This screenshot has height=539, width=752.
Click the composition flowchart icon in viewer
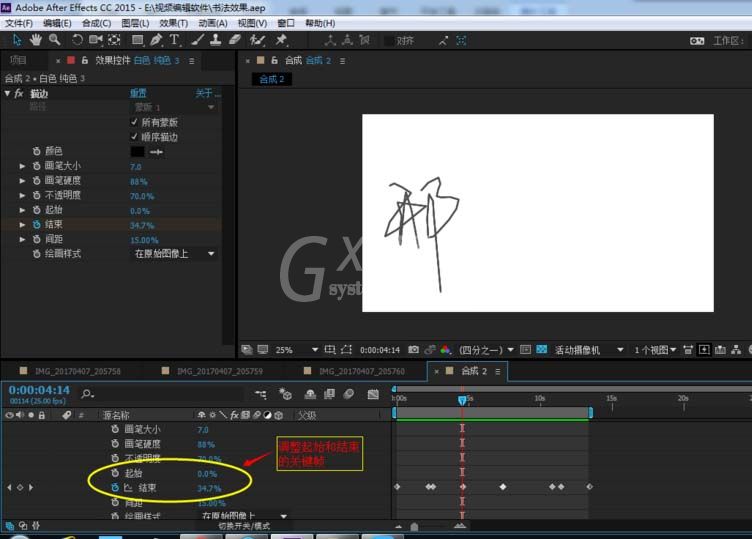click(x=736, y=350)
